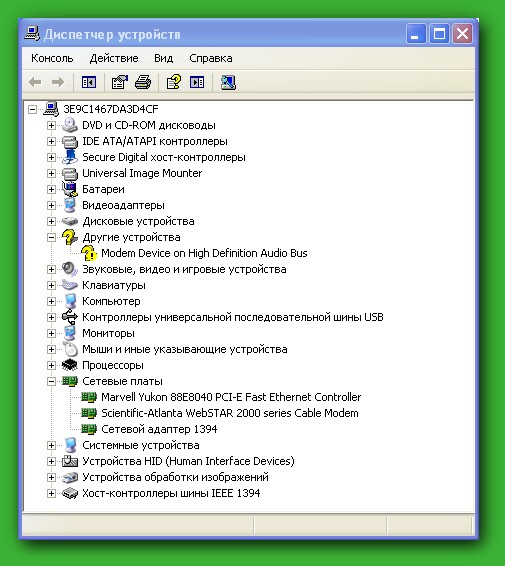Open the Консоль menu
Image resolution: width=505 pixels, height=566 pixels.
tap(52, 58)
